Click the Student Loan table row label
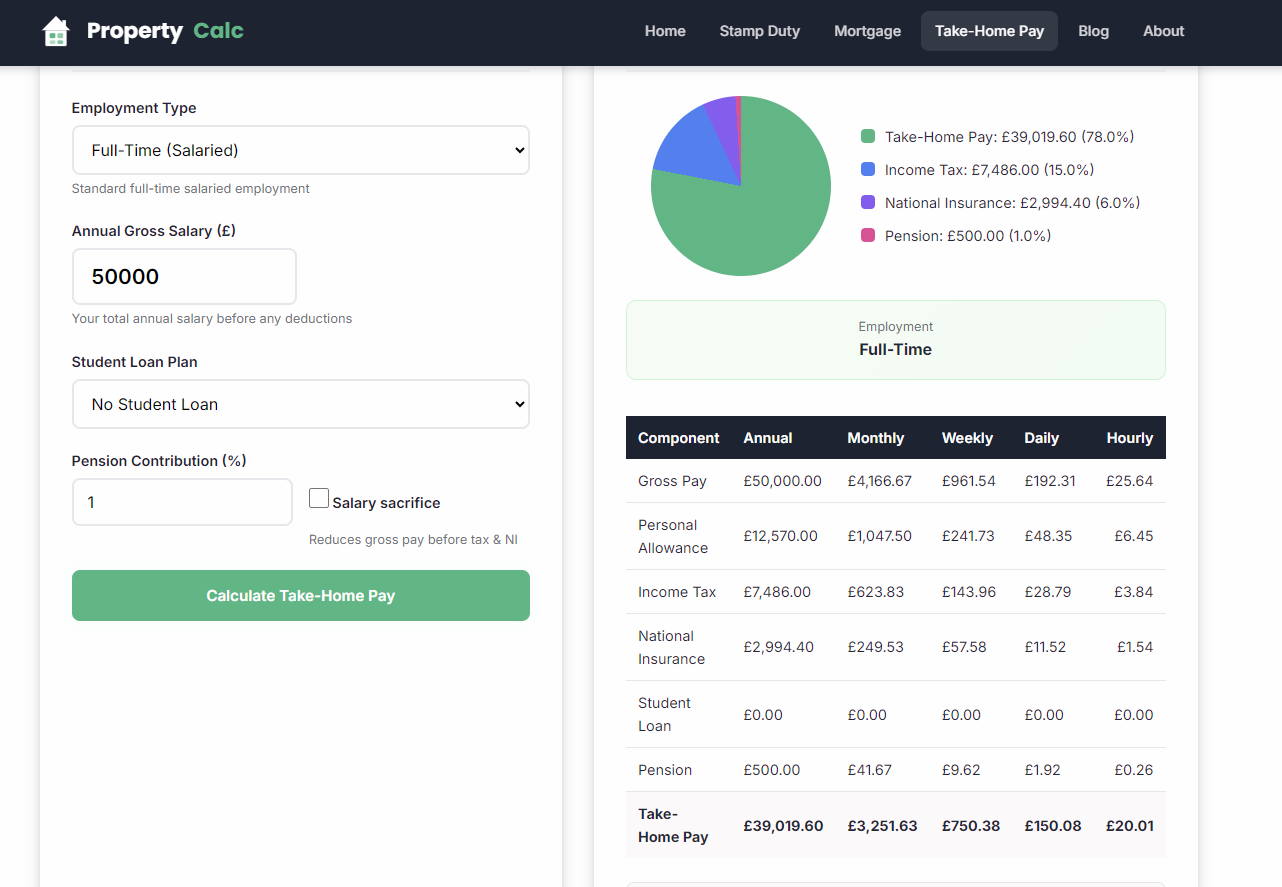1282x887 pixels. [x=664, y=714]
